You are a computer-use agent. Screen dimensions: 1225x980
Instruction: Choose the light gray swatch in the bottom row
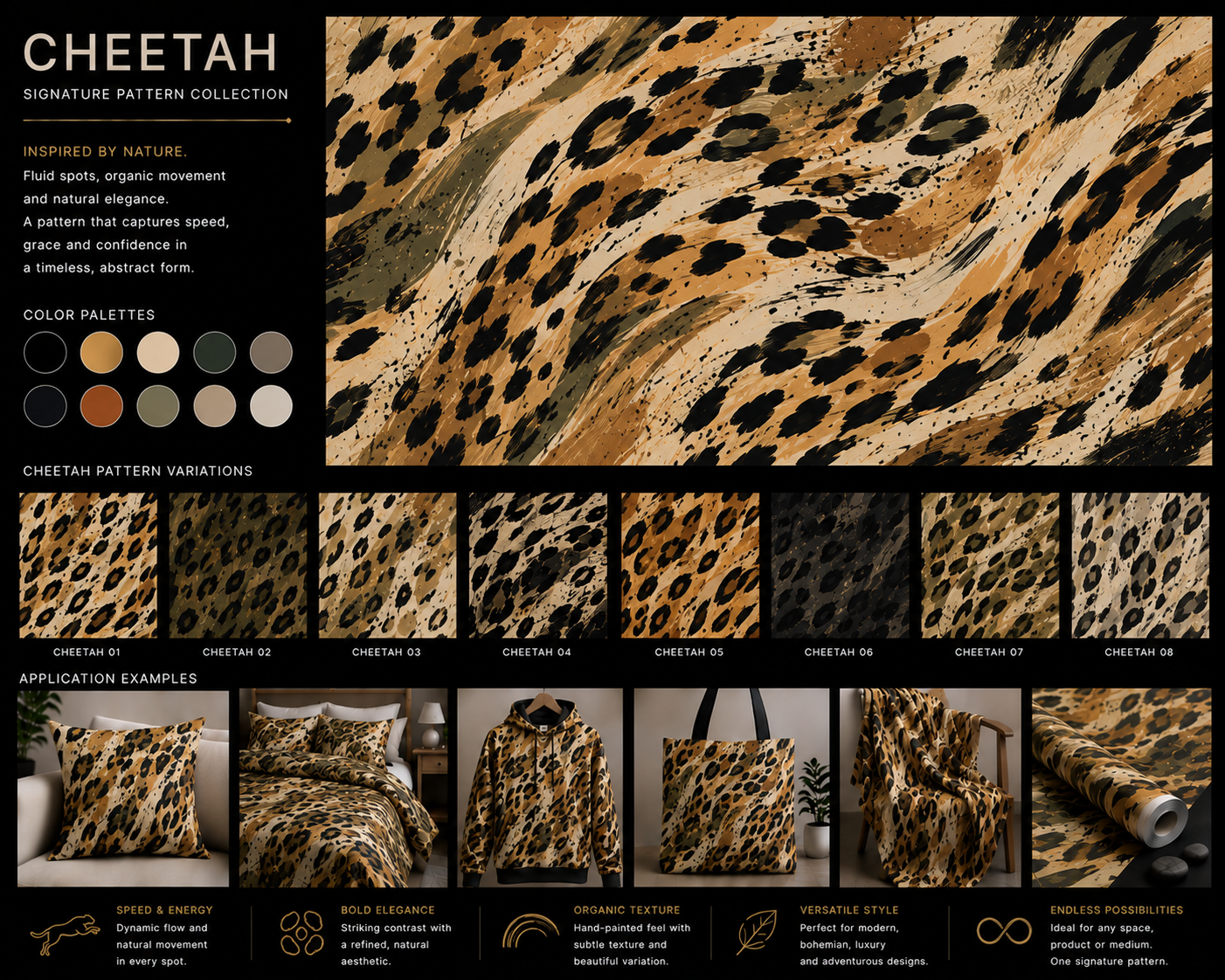pyautogui.click(x=271, y=406)
